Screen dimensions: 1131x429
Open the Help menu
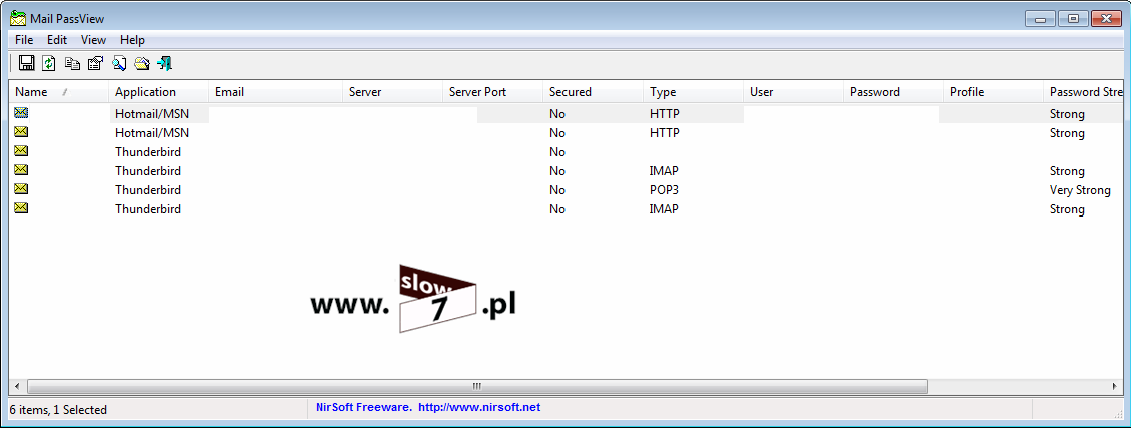tap(132, 40)
